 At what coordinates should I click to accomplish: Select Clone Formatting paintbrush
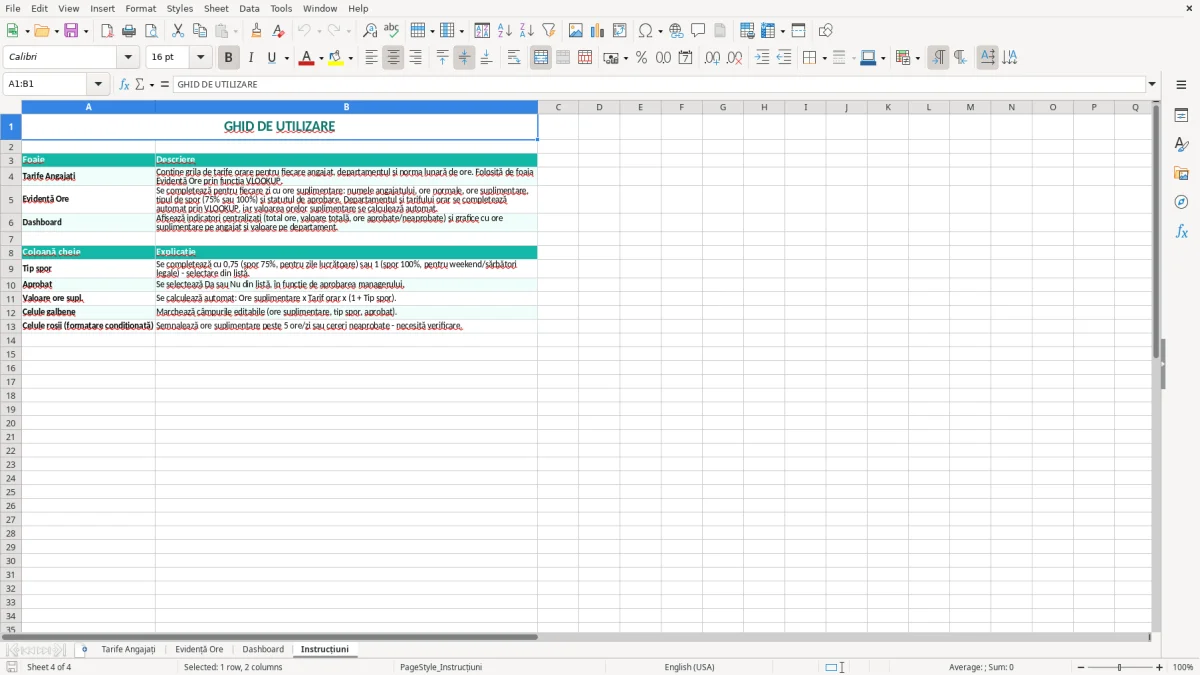pyautogui.click(x=257, y=31)
